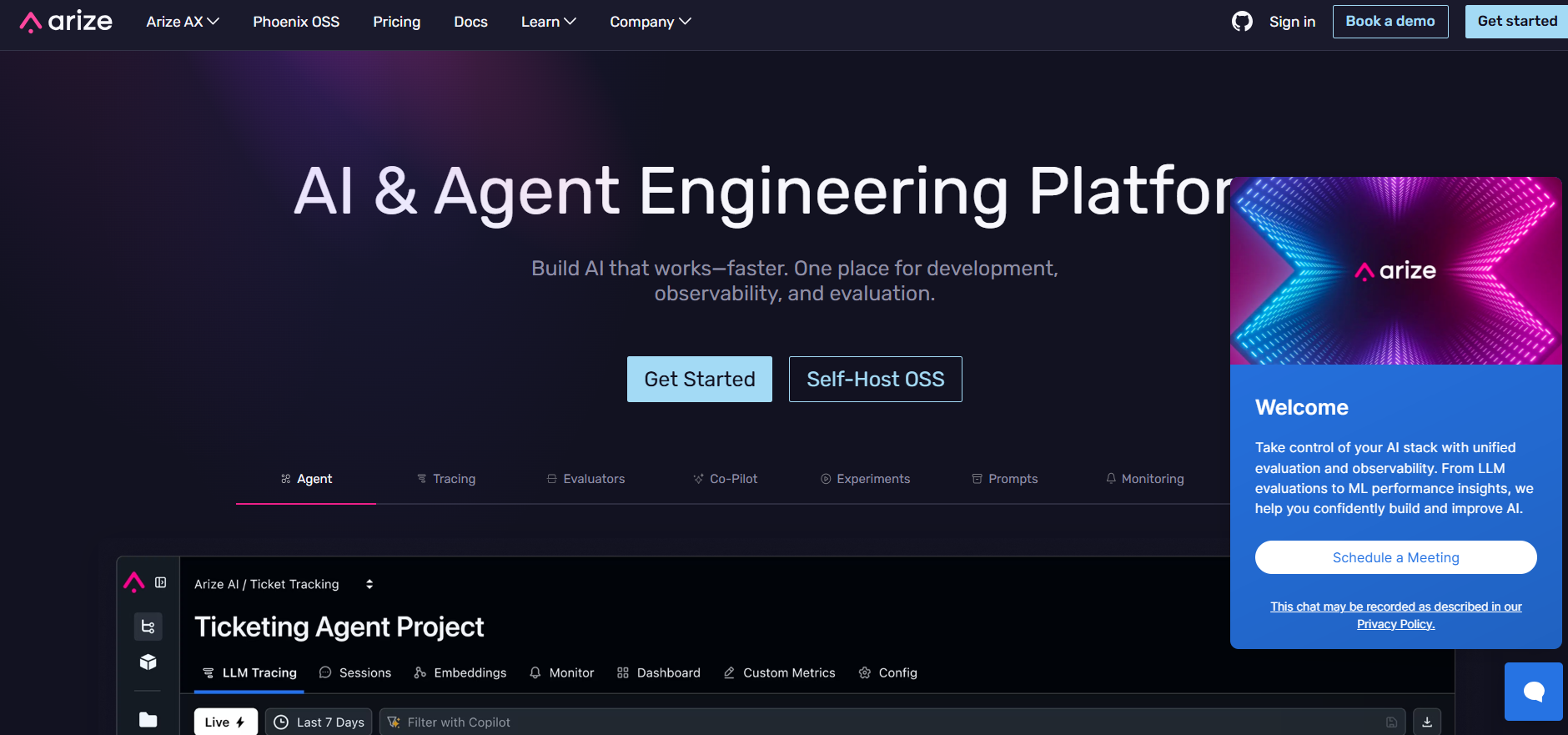Open the Last 7 Days time range

point(319,722)
